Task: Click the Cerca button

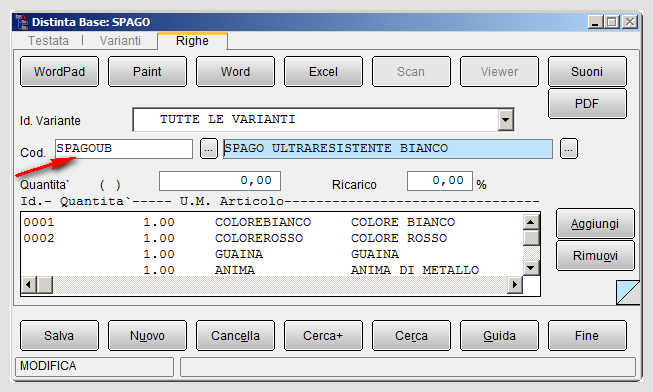Action: pos(411,335)
